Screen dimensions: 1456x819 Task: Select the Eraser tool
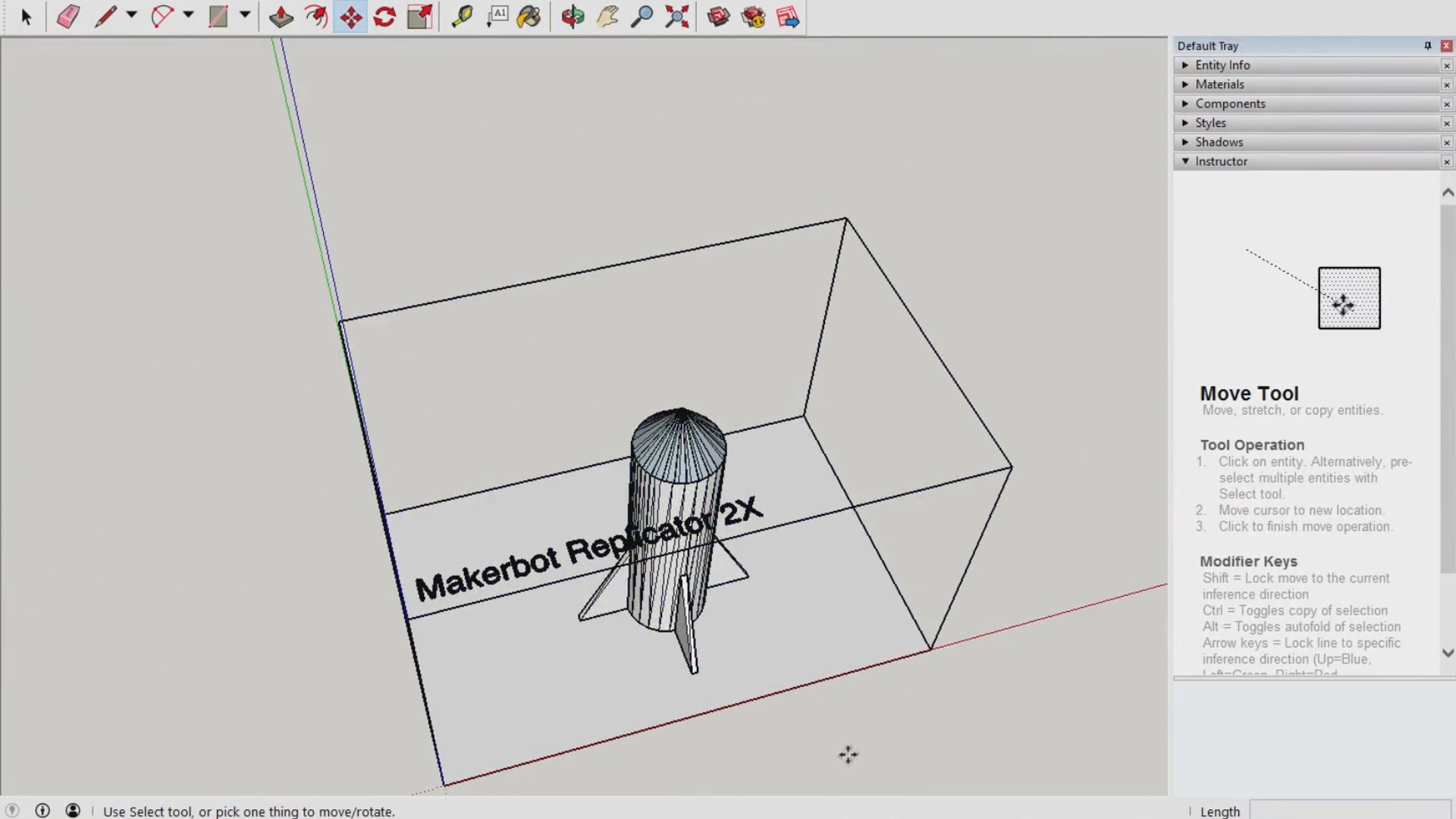68,17
